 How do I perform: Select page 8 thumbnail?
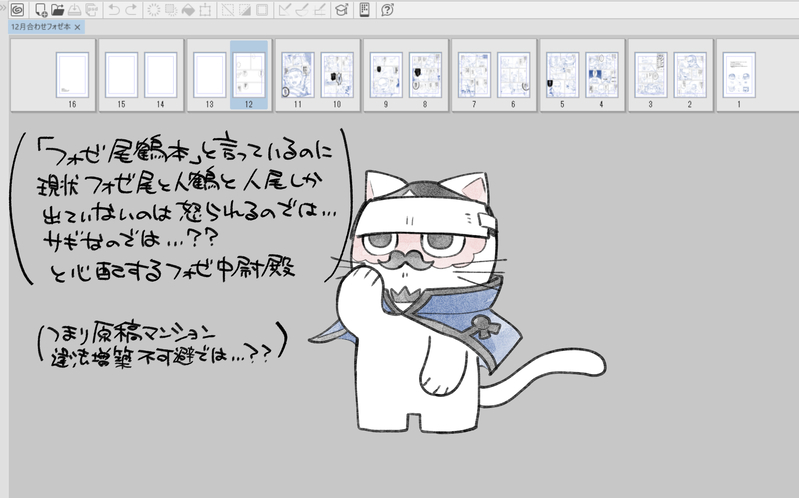coord(425,75)
